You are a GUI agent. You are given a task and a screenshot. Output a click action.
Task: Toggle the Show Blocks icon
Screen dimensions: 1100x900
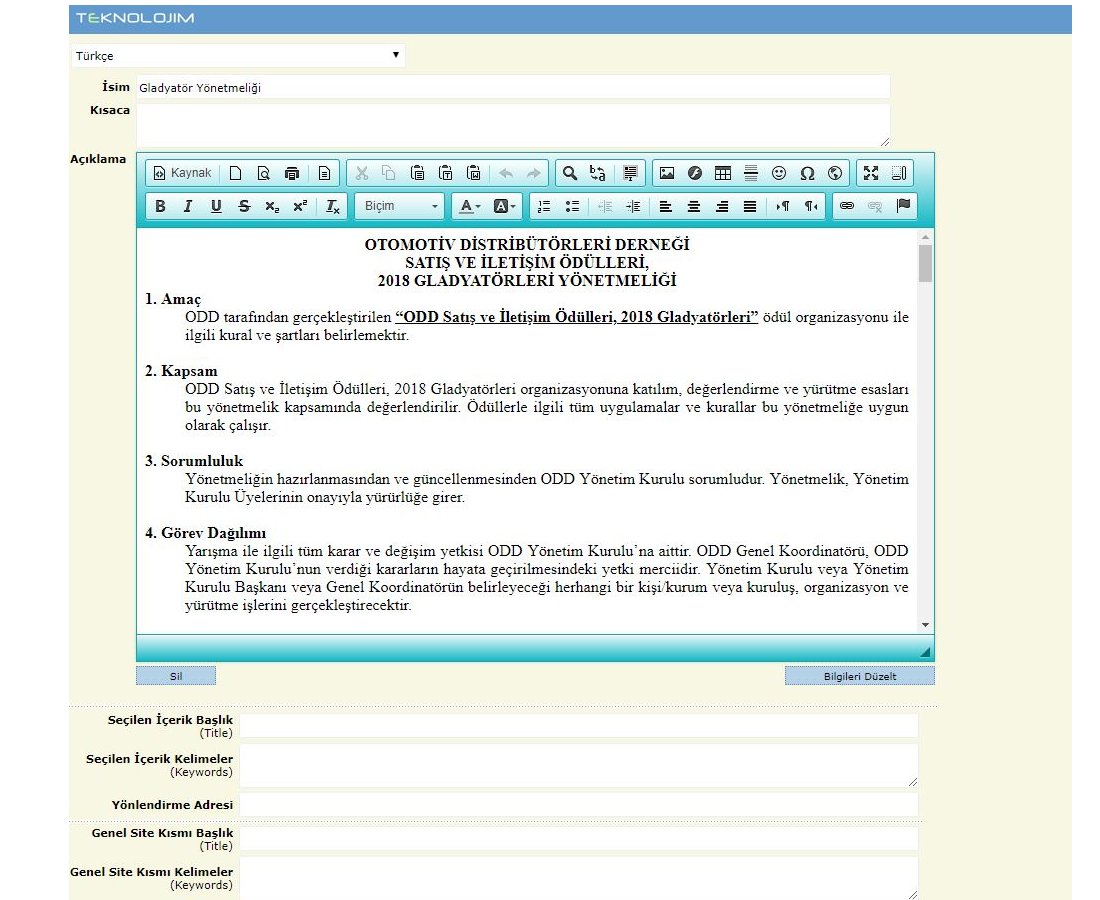899,173
